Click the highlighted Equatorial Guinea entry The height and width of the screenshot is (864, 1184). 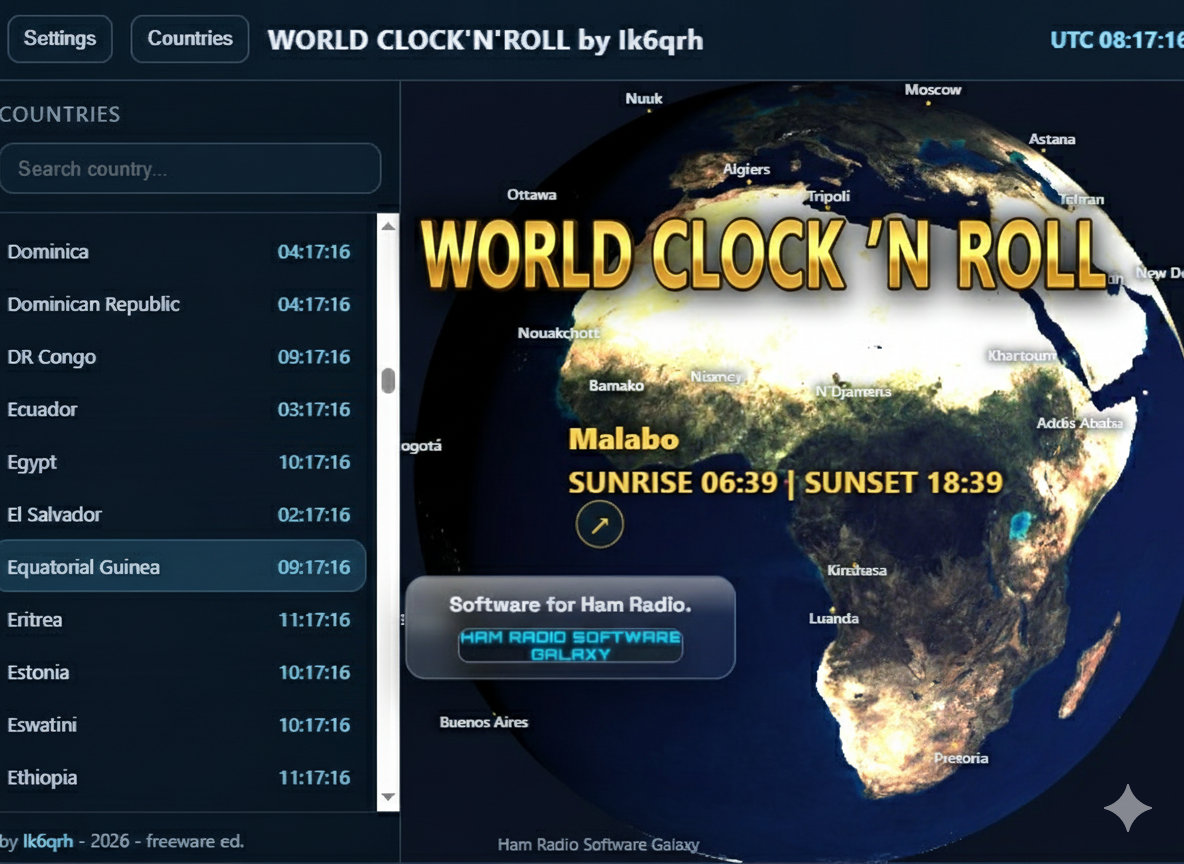tap(180, 565)
